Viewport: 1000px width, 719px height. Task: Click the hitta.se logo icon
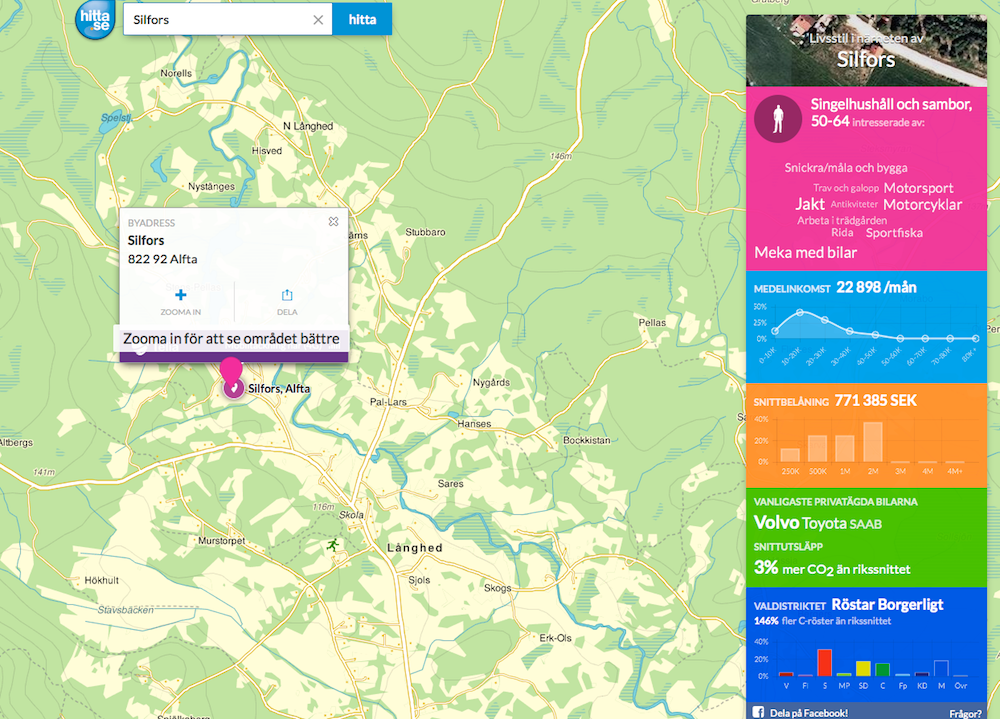tap(95, 19)
